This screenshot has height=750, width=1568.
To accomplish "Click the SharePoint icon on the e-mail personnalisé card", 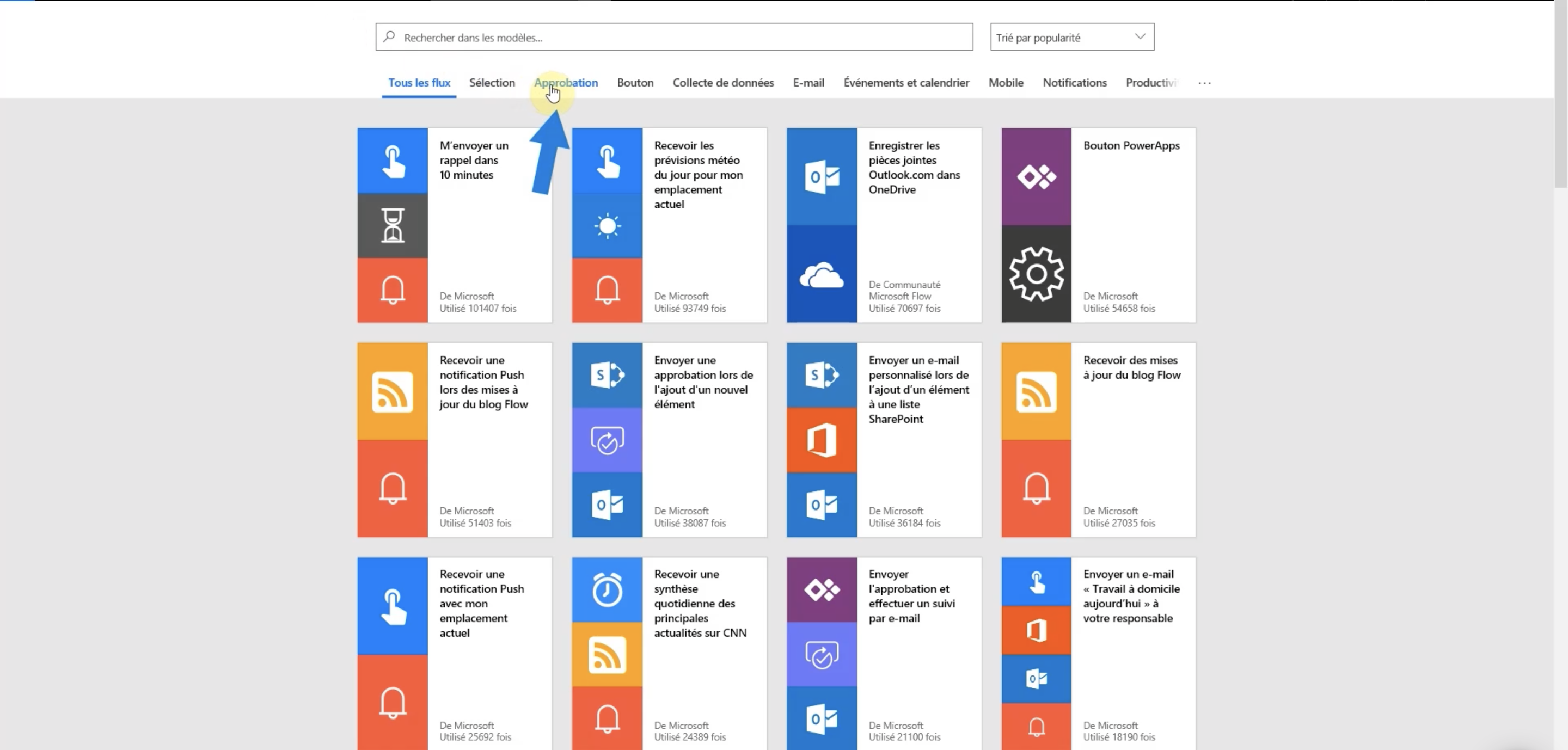I will [822, 374].
